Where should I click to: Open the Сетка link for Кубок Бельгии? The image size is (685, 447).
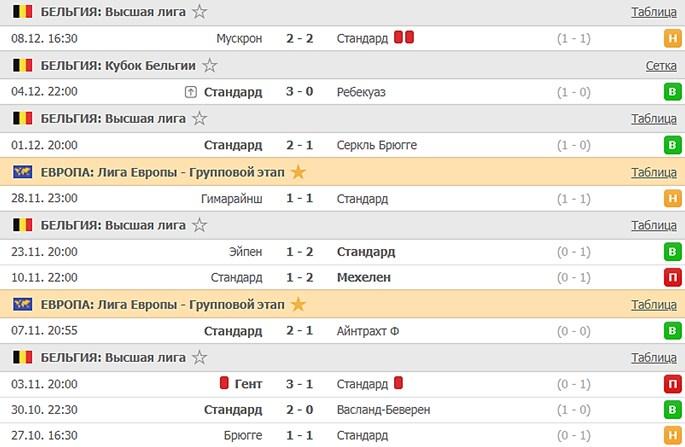click(661, 65)
